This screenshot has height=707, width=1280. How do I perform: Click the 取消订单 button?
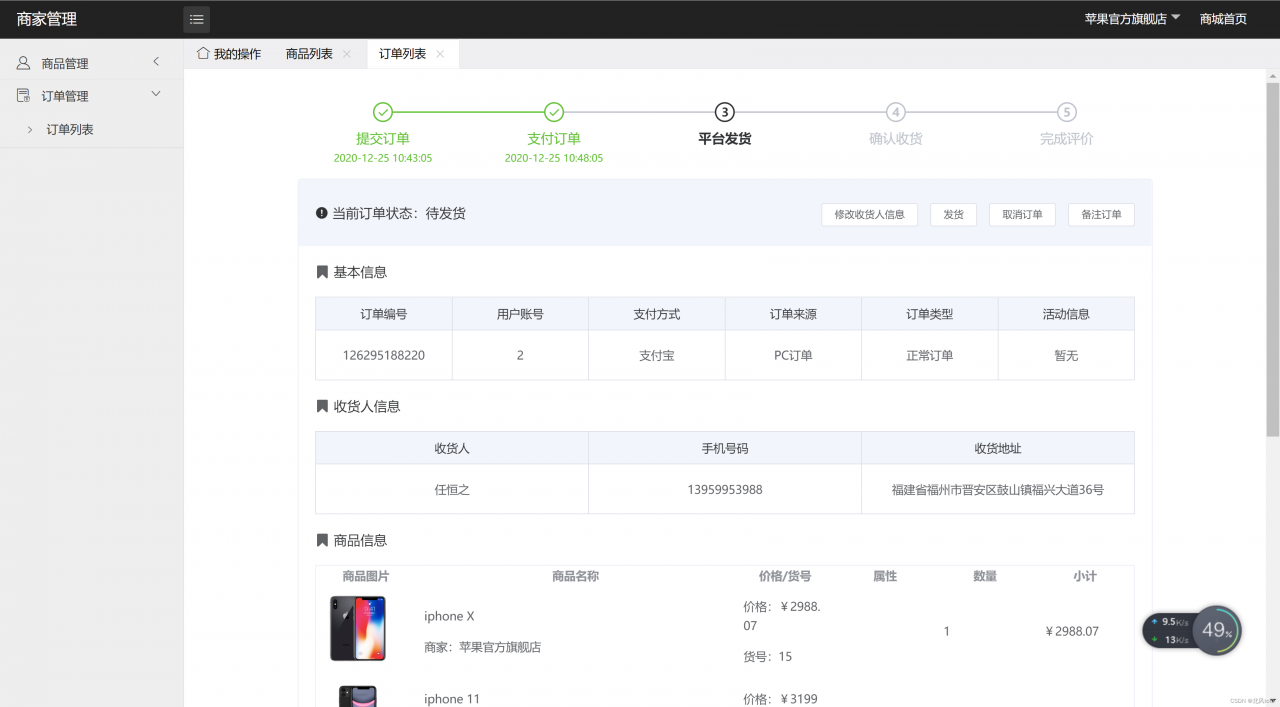coord(1022,214)
